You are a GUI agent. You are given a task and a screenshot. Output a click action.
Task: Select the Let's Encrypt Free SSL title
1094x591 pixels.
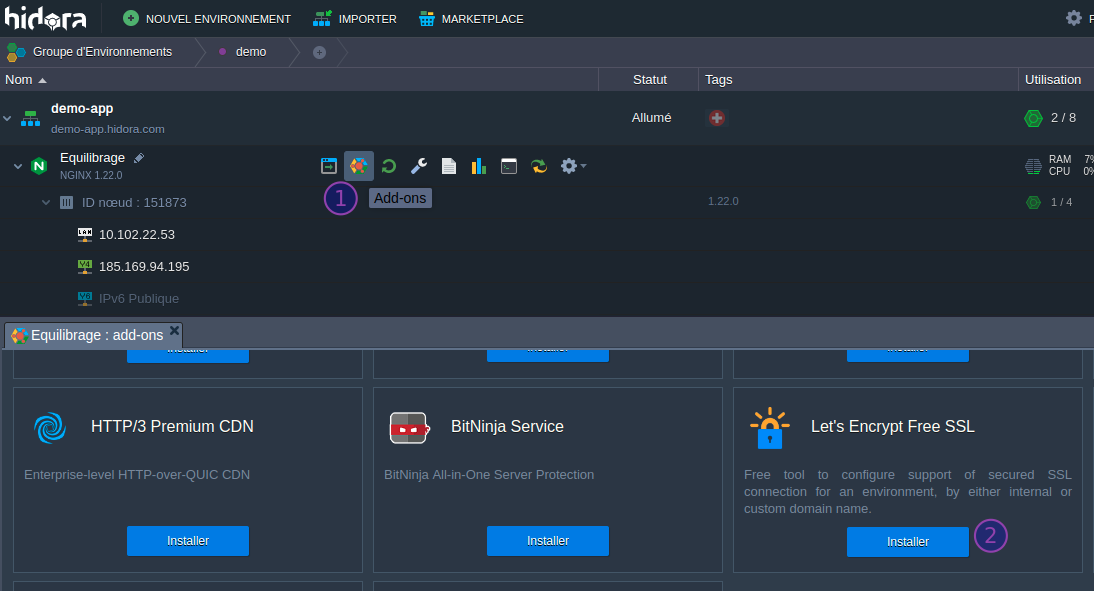pos(892,426)
